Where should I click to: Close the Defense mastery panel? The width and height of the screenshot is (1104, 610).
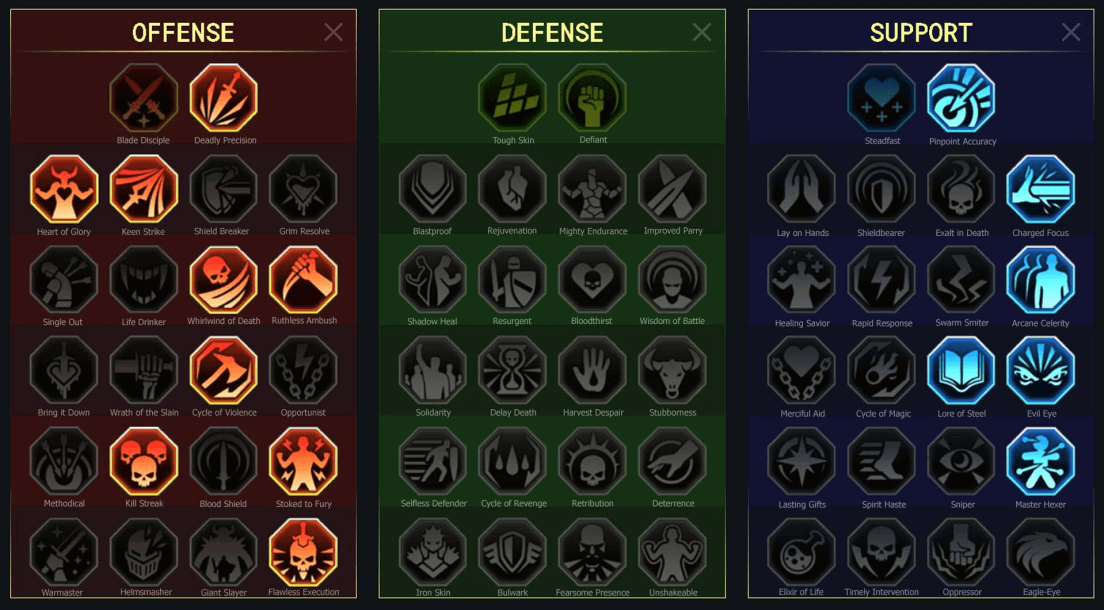702,32
